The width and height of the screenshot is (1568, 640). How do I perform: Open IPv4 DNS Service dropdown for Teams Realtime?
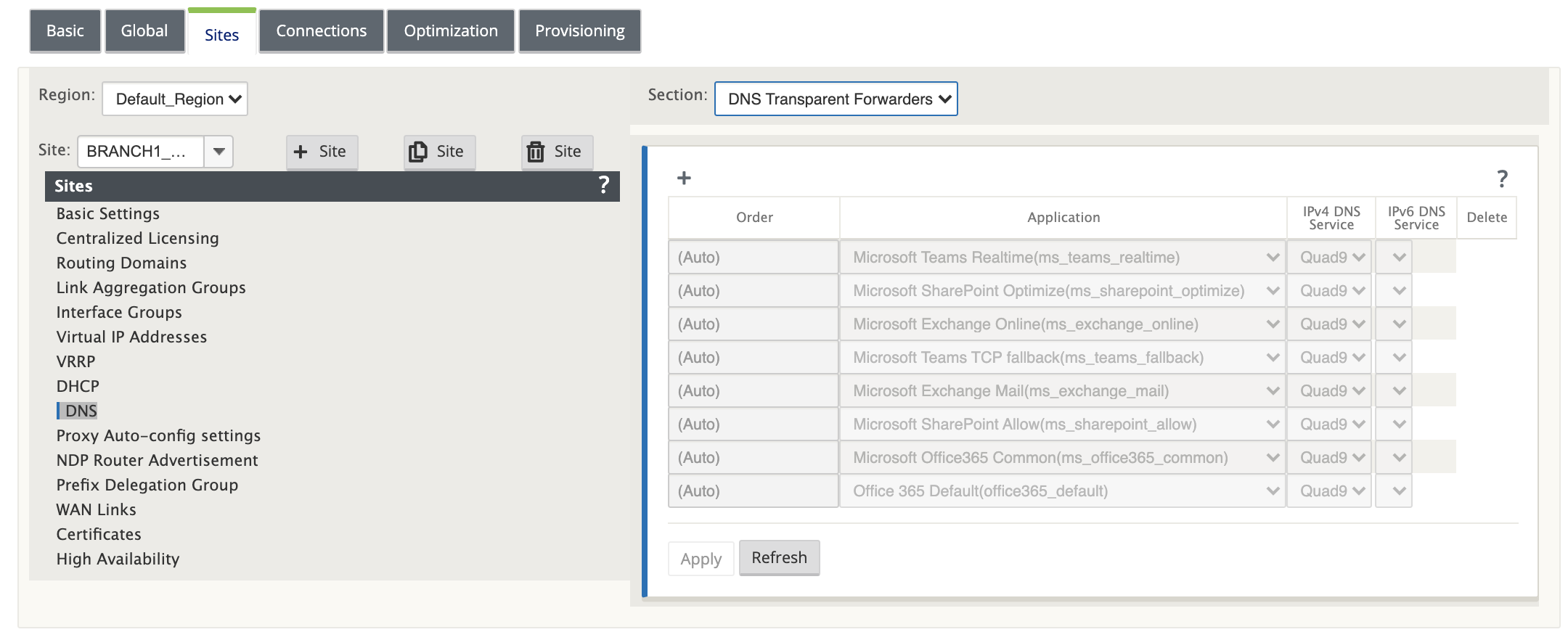coord(1329,258)
